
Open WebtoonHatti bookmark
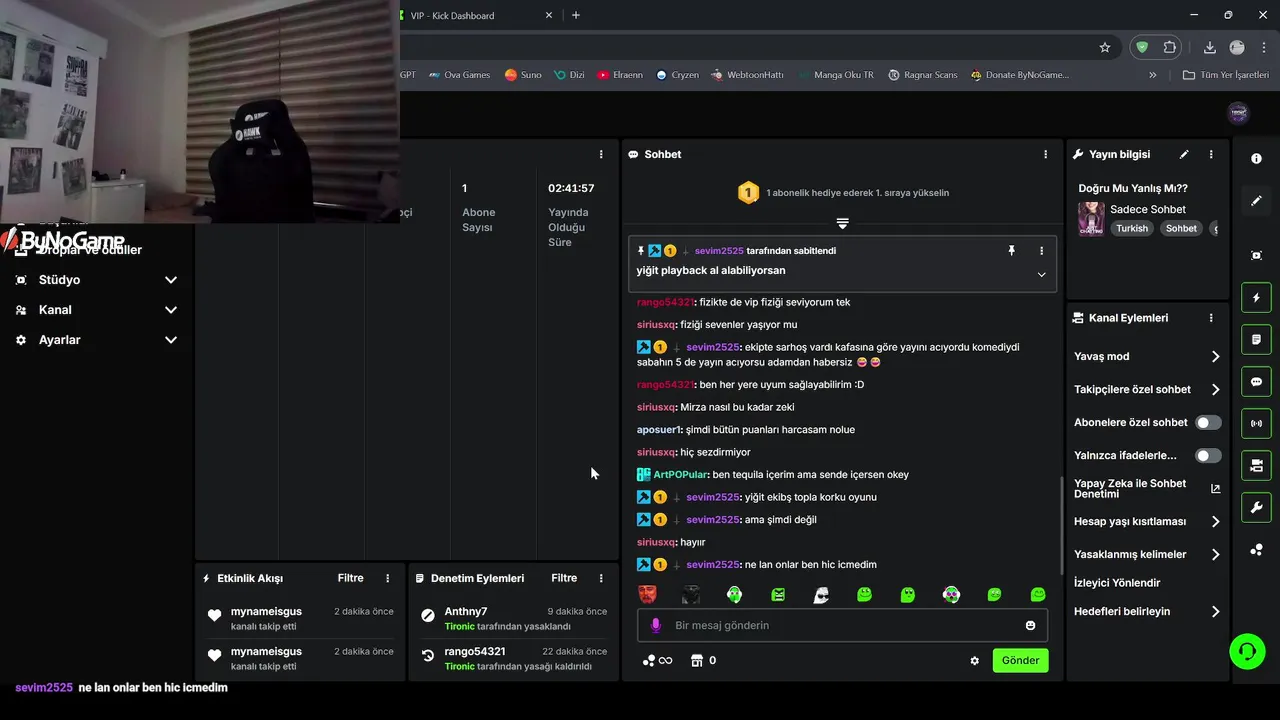(748, 75)
